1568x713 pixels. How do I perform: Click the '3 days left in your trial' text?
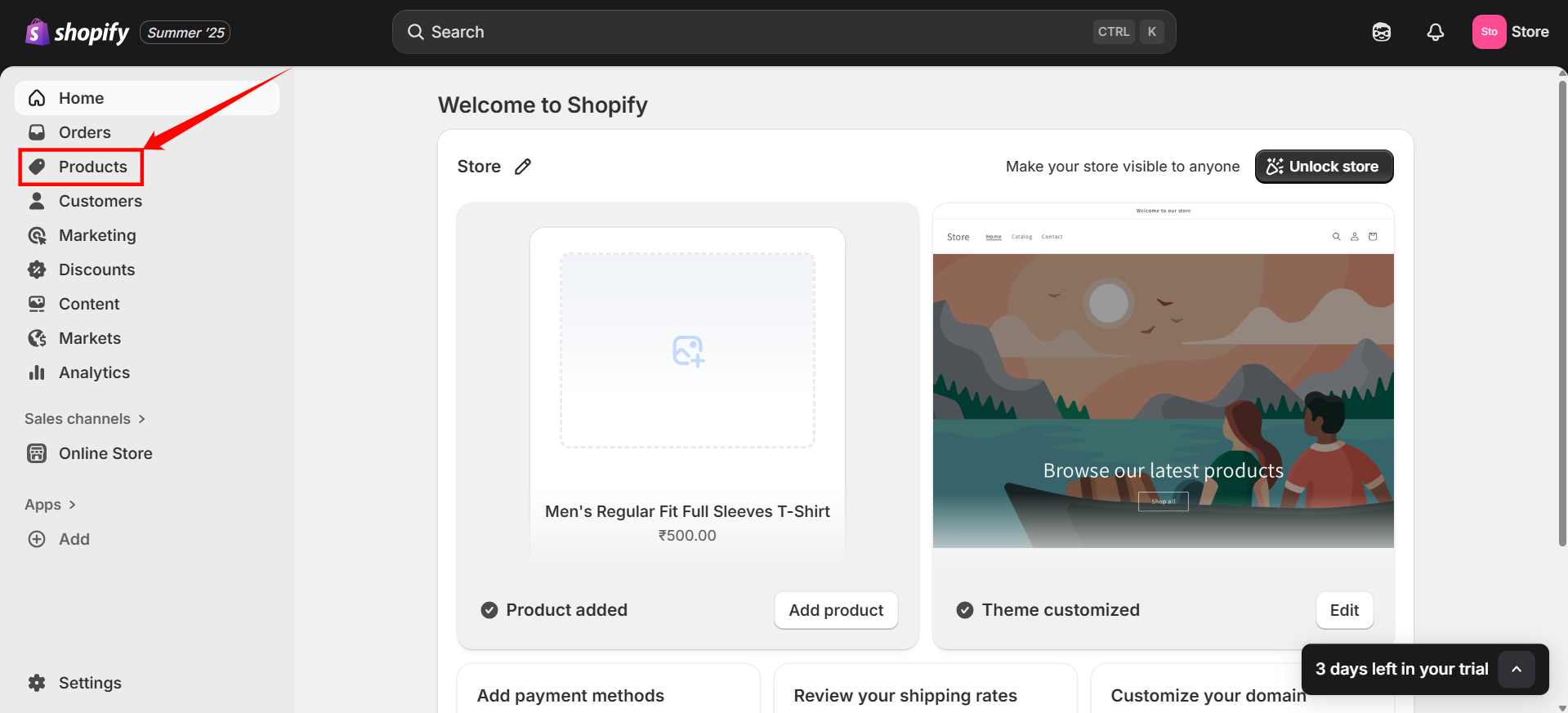click(1402, 669)
